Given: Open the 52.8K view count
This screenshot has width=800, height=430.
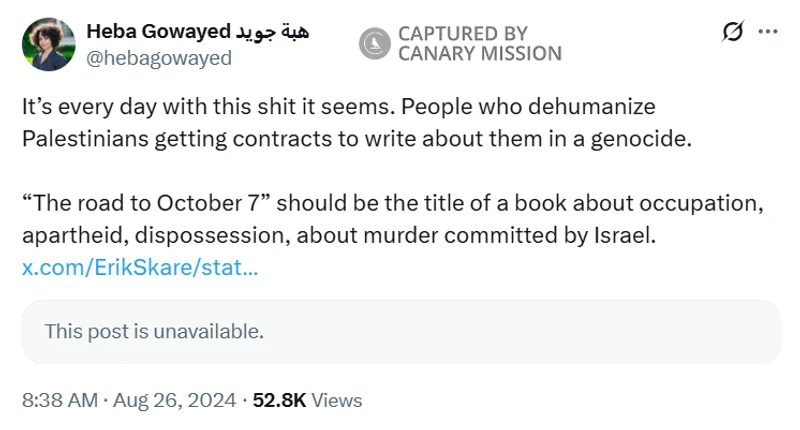Looking at the screenshot, I should pyautogui.click(x=279, y=400).
